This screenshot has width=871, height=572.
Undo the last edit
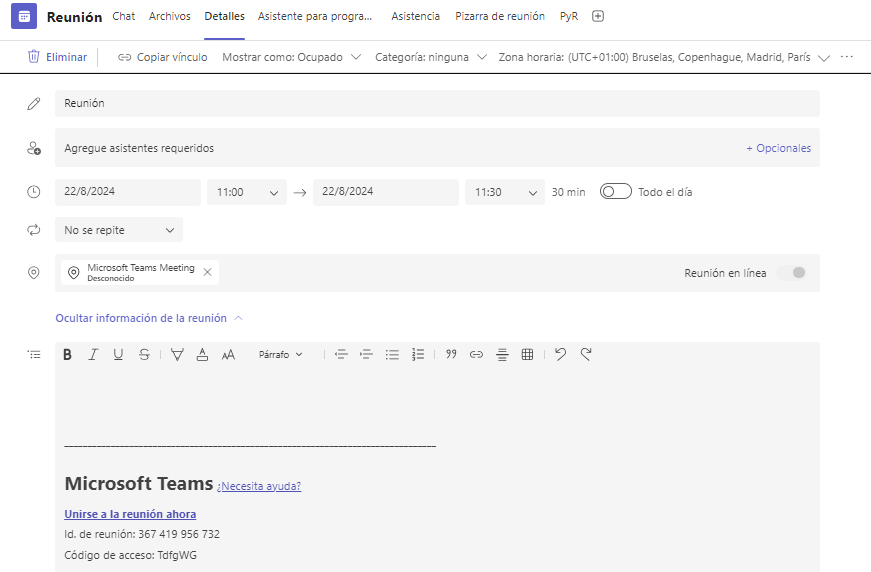(x=560, y=354)
